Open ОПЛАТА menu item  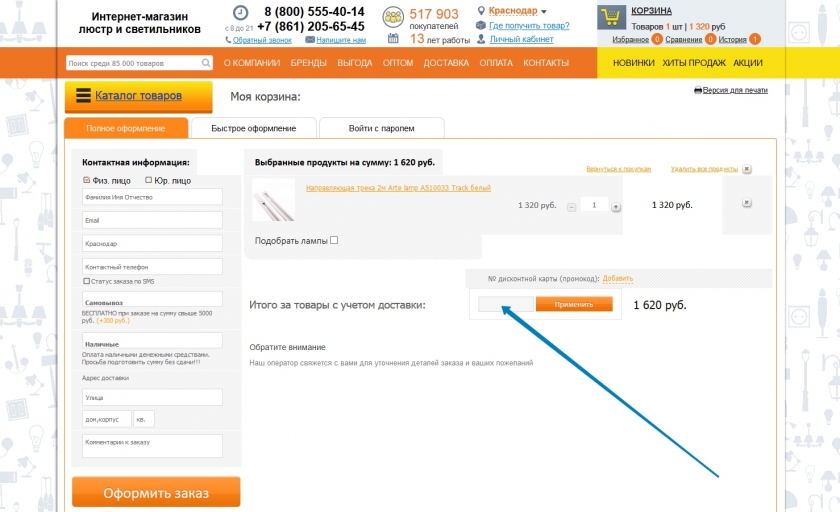tap(496, 63)
